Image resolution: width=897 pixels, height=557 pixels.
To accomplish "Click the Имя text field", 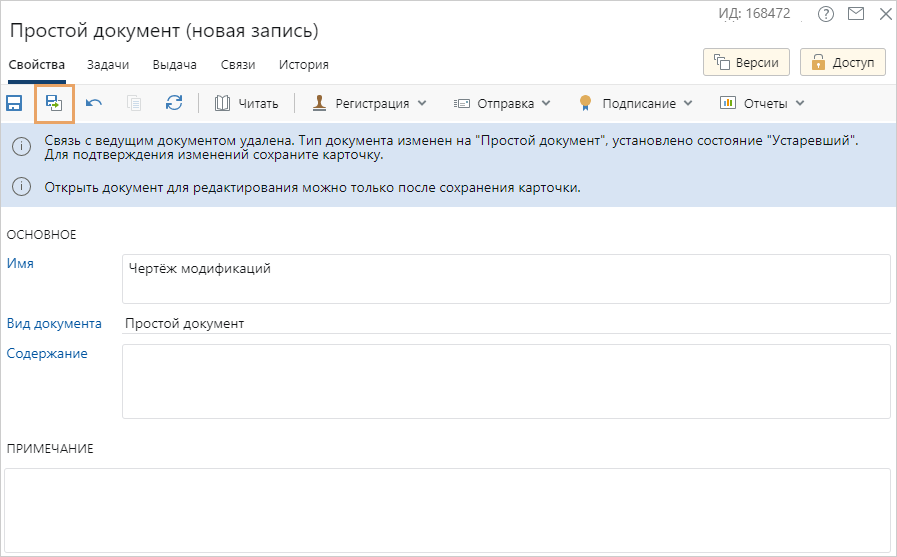I will tap(505, 279).
